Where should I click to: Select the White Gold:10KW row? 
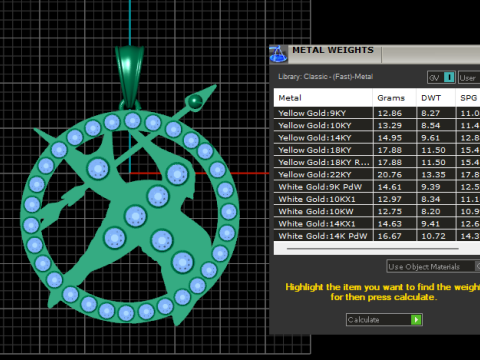click(377, 211)
